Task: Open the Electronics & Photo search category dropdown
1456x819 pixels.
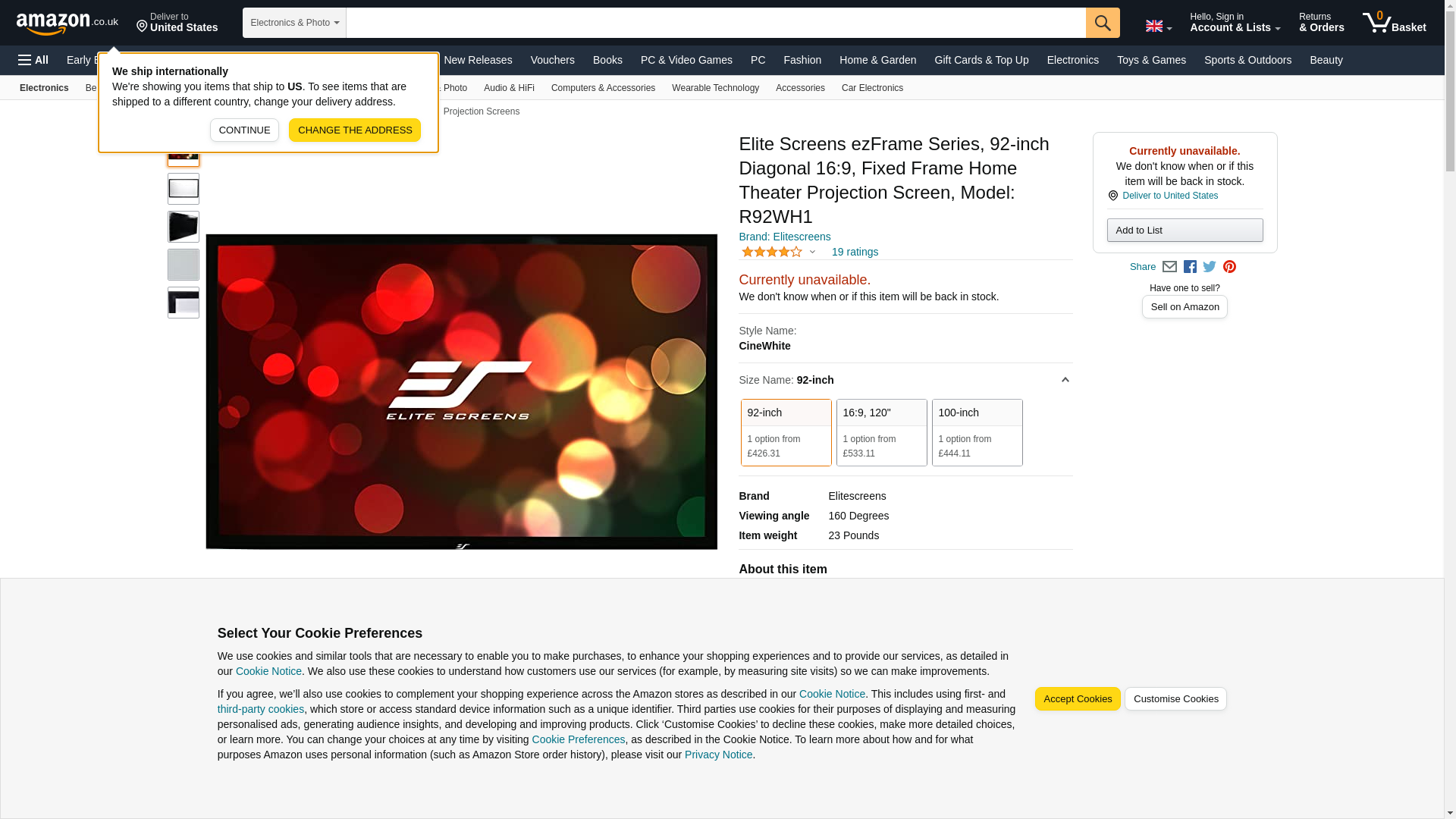Action: (x=294, y=23)
